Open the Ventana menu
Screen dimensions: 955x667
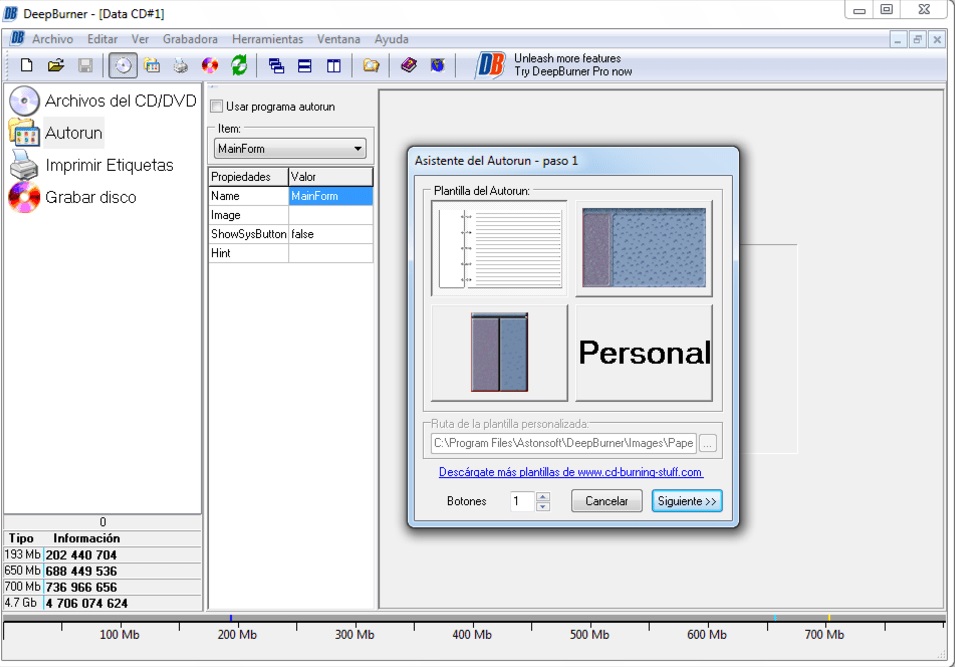pyautogui.click(x=339, y=39)
